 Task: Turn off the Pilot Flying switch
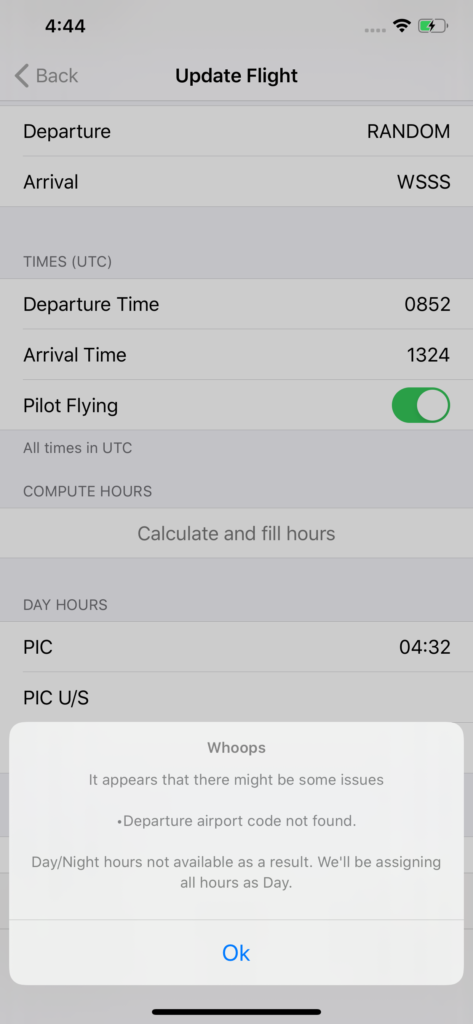421,405
